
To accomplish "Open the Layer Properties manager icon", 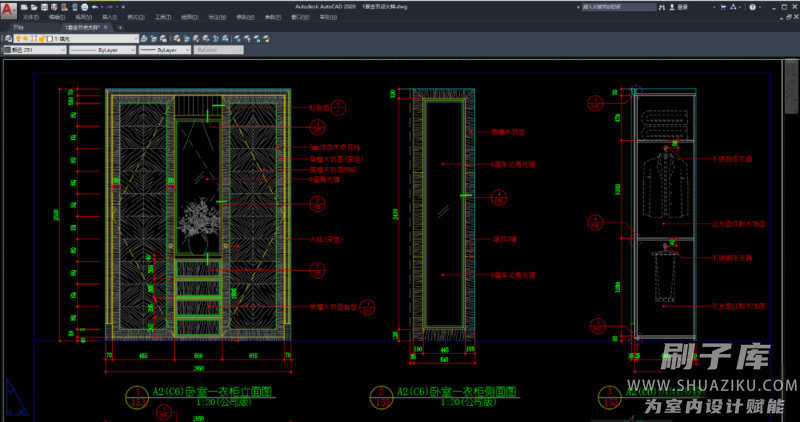I will click(x=7, y=37).
